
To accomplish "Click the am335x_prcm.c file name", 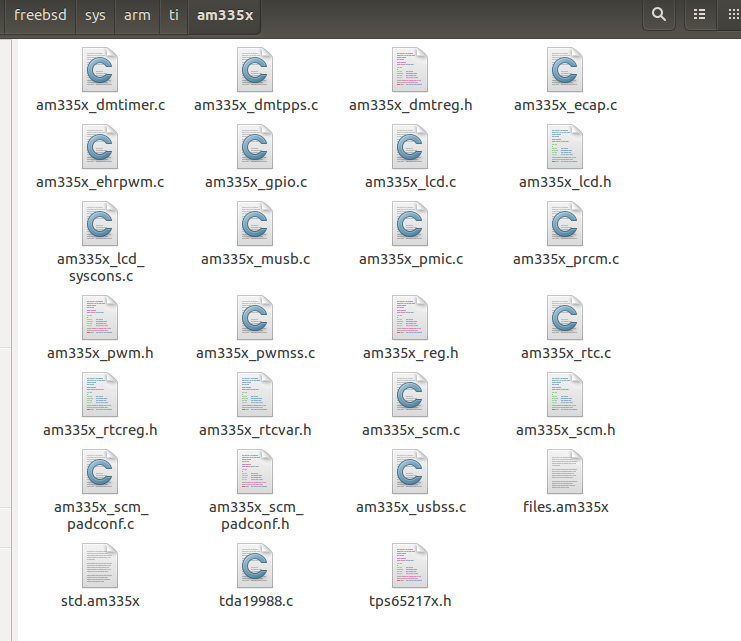I will (x=566, y=259).
